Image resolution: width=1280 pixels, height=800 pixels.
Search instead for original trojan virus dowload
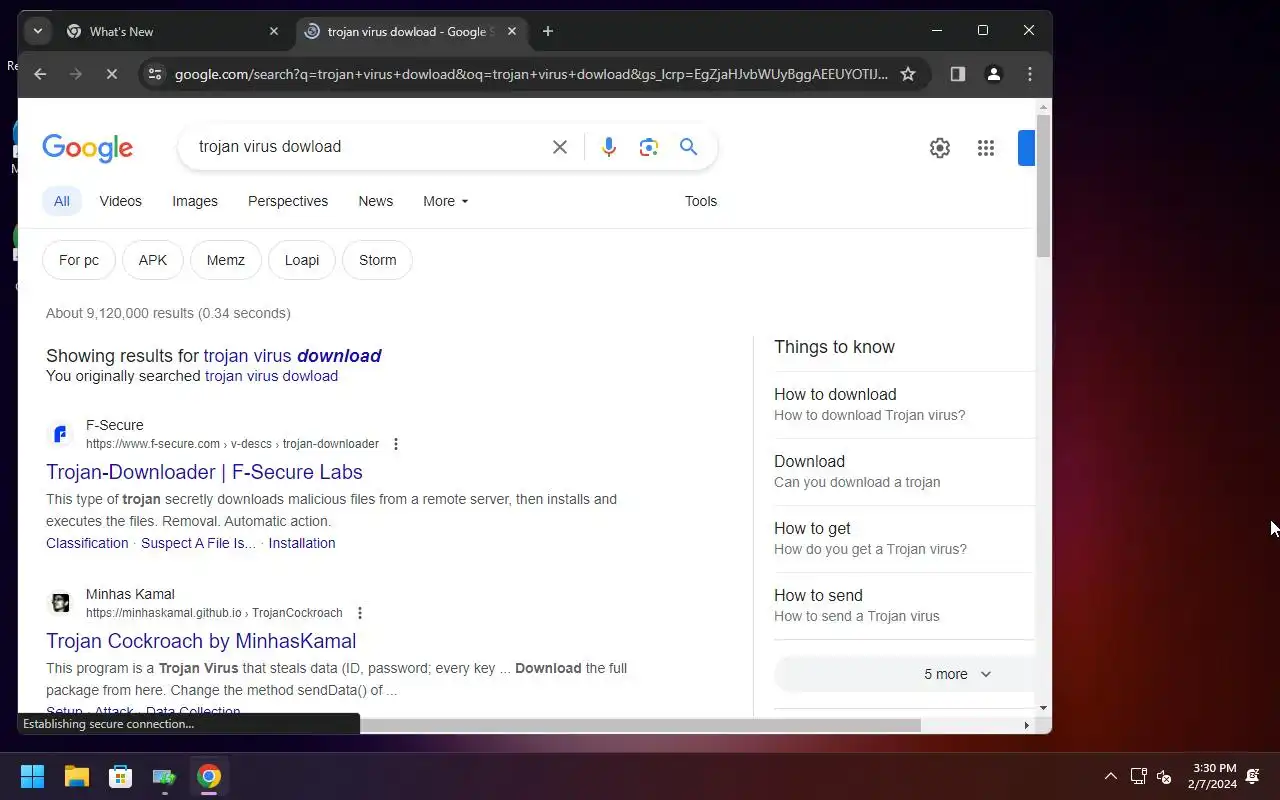pyautogui.click(x=271, y=376)
